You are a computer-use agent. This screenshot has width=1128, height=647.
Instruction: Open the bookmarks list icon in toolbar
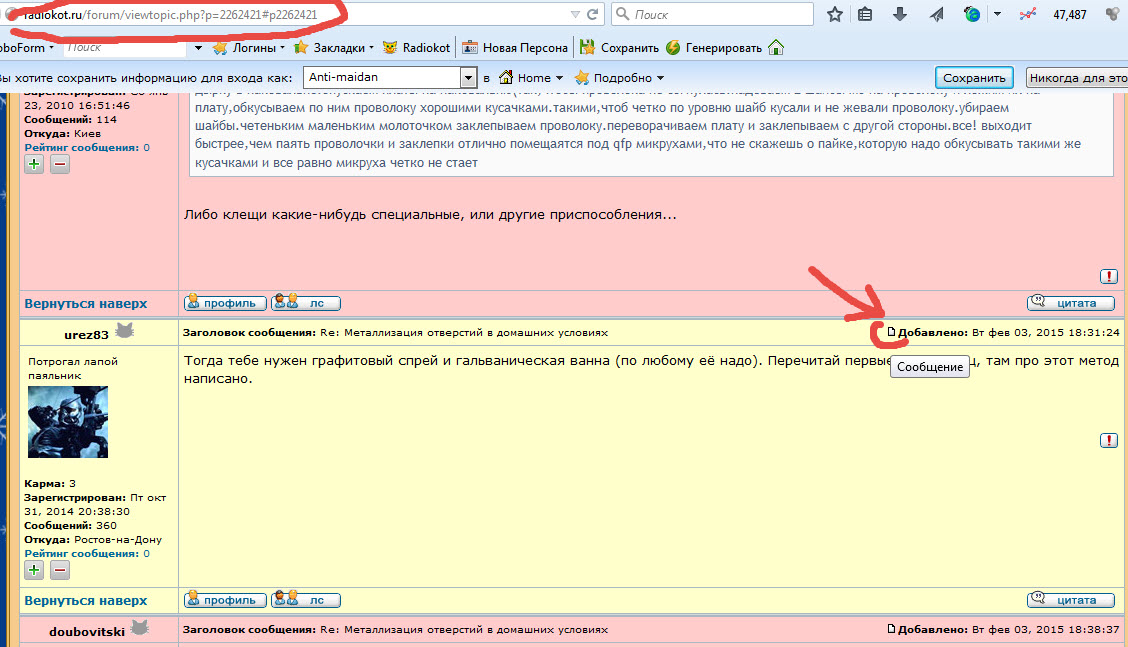pos(865,14)
